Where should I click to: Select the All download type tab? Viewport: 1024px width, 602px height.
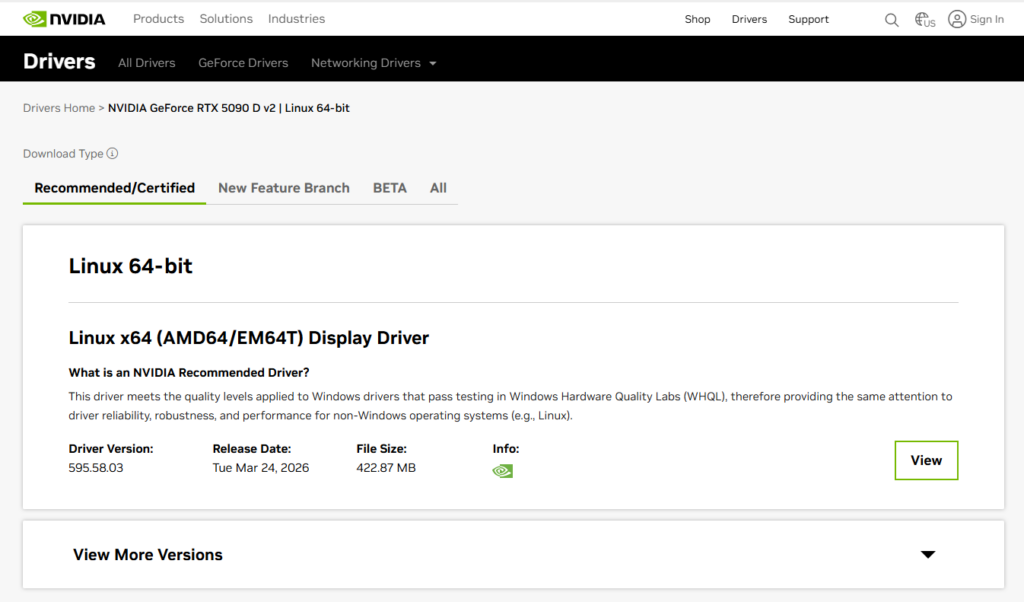point(438,188)
